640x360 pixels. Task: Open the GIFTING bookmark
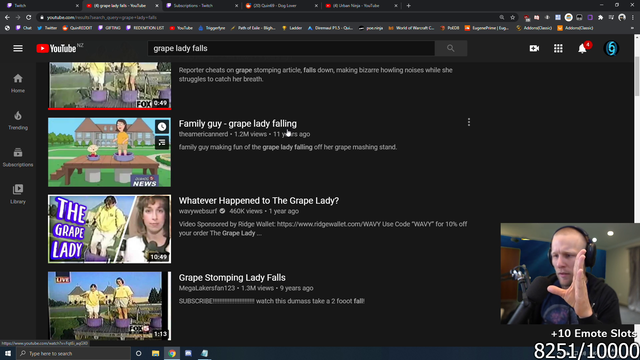point(109,28)
